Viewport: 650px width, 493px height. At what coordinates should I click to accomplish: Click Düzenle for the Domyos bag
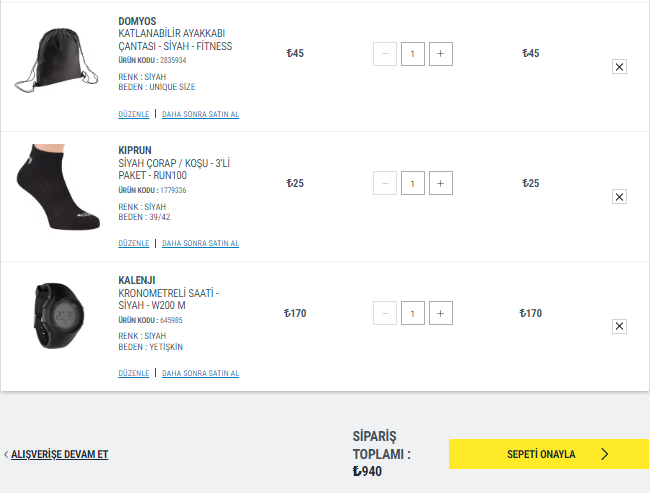133,115
